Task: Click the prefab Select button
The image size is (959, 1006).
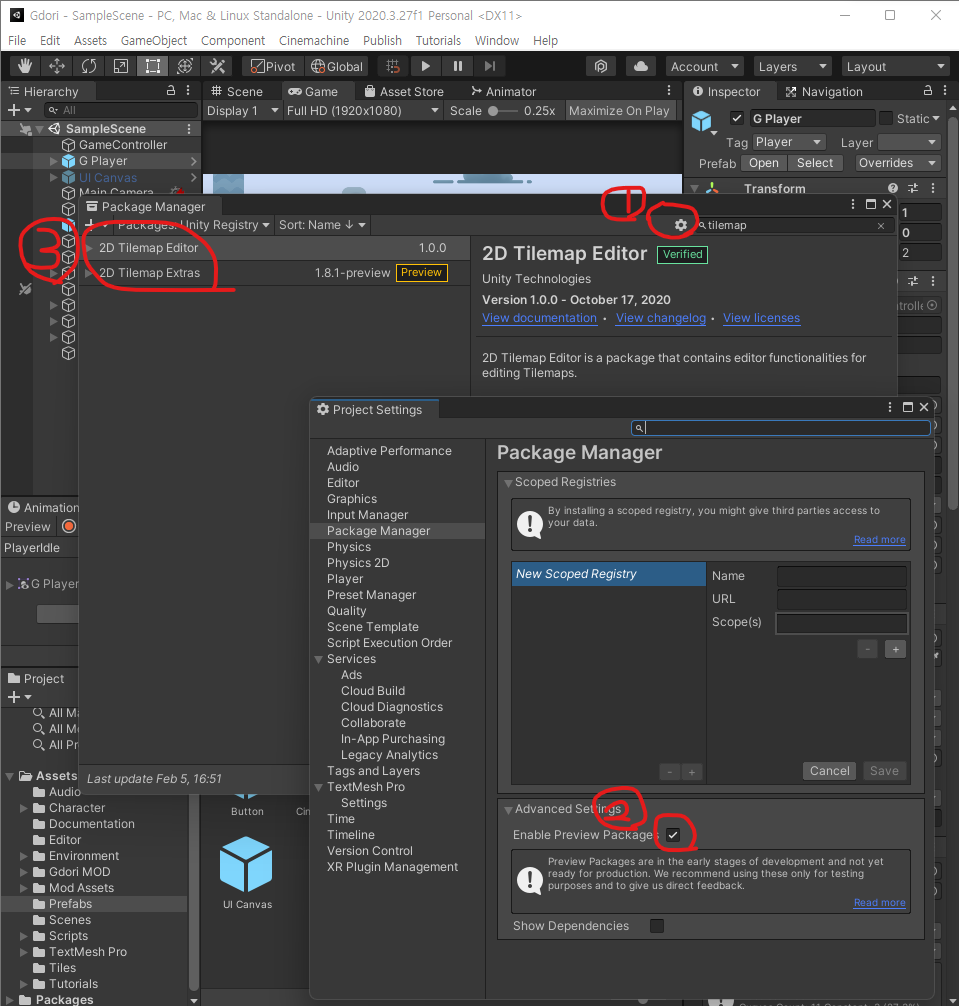Action: 815,163
